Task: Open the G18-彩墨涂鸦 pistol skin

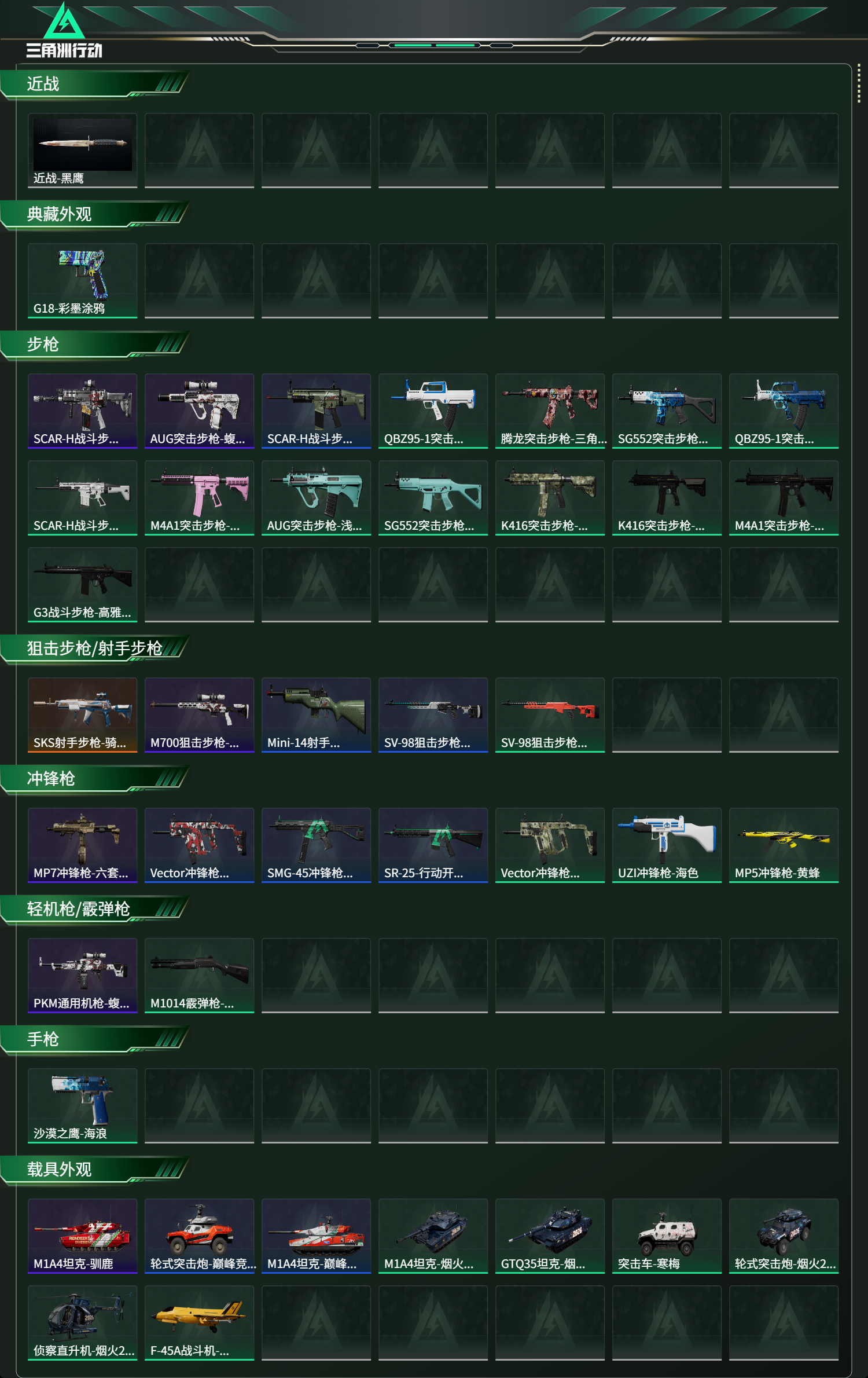Action: tap(82, 281)
